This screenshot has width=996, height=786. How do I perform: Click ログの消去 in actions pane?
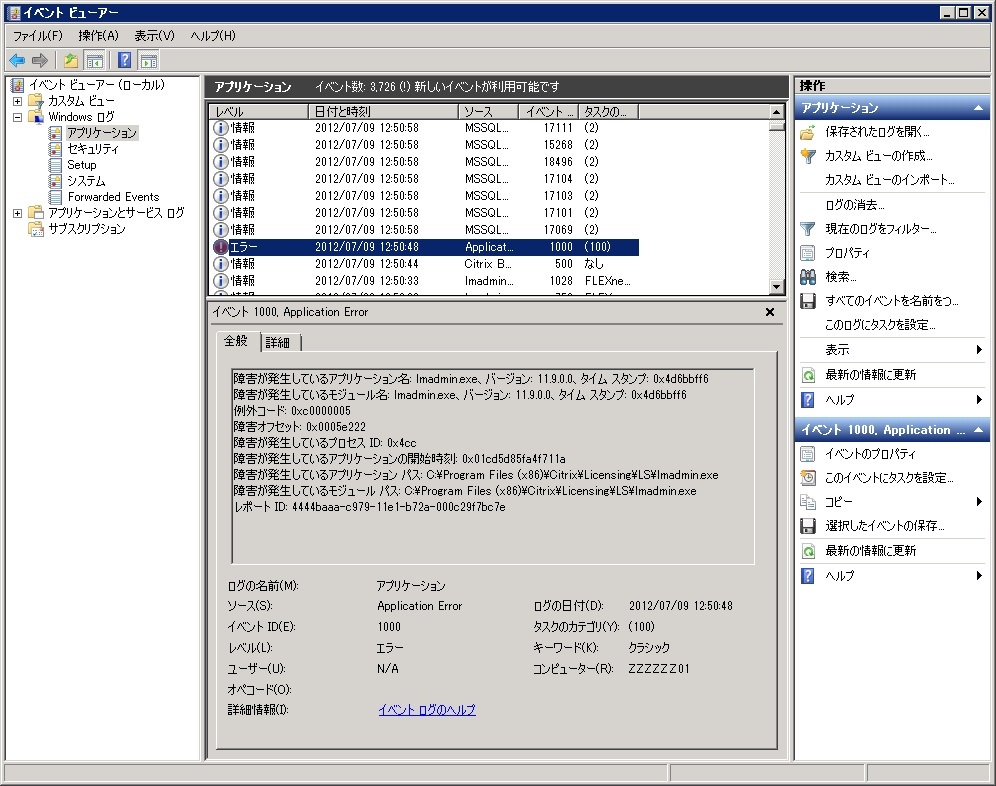pos(854,205)
